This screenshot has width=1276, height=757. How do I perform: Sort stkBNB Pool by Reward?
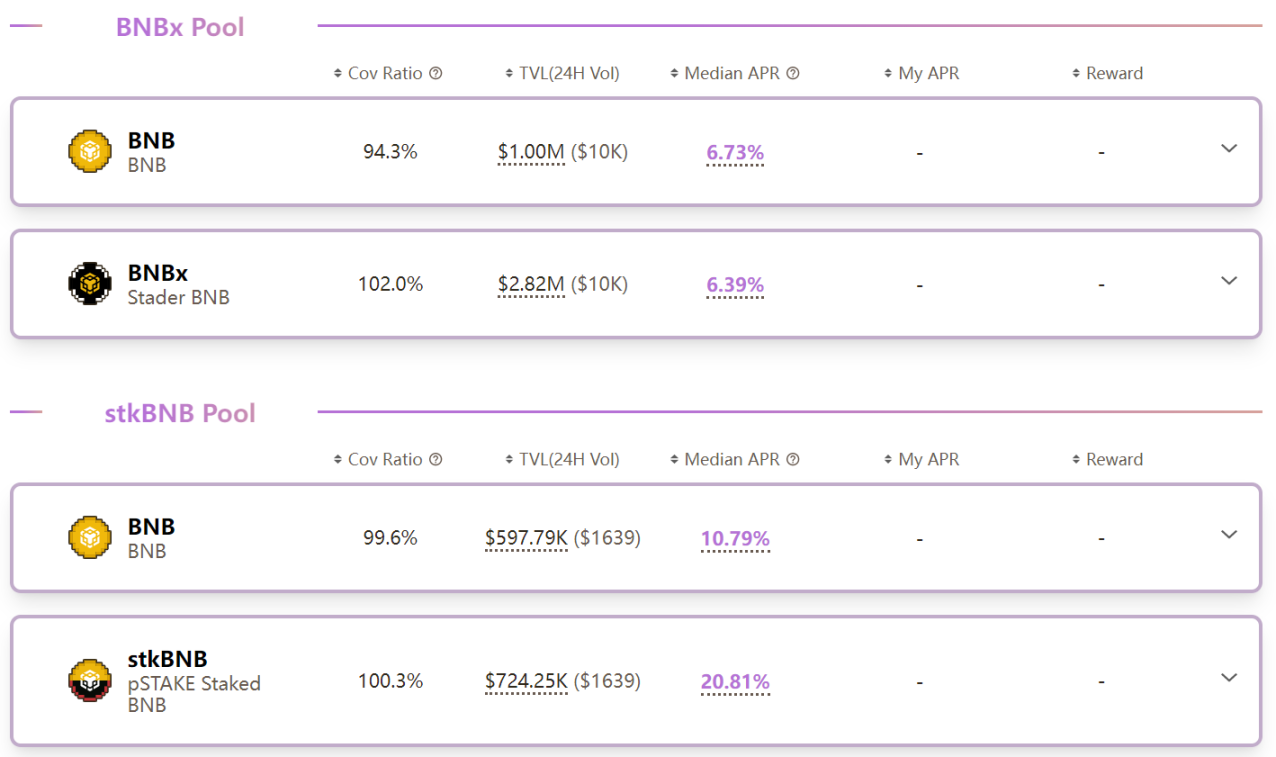pos(1107,459)
